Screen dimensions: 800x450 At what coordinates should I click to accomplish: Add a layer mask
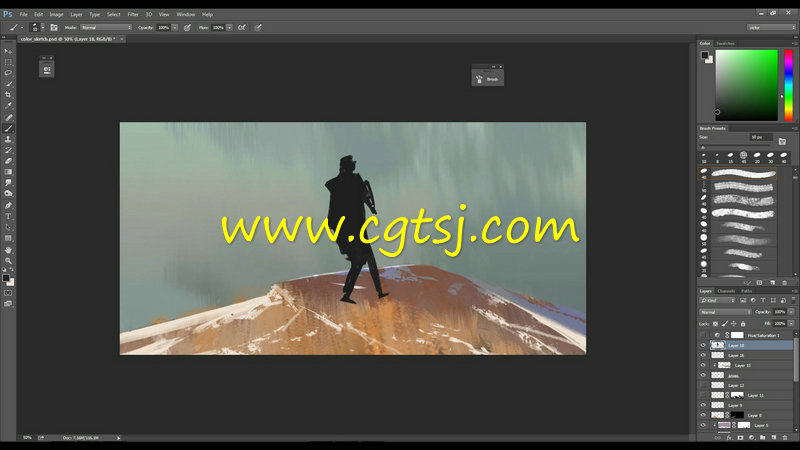pyautogui.click(x=740, y=438)
